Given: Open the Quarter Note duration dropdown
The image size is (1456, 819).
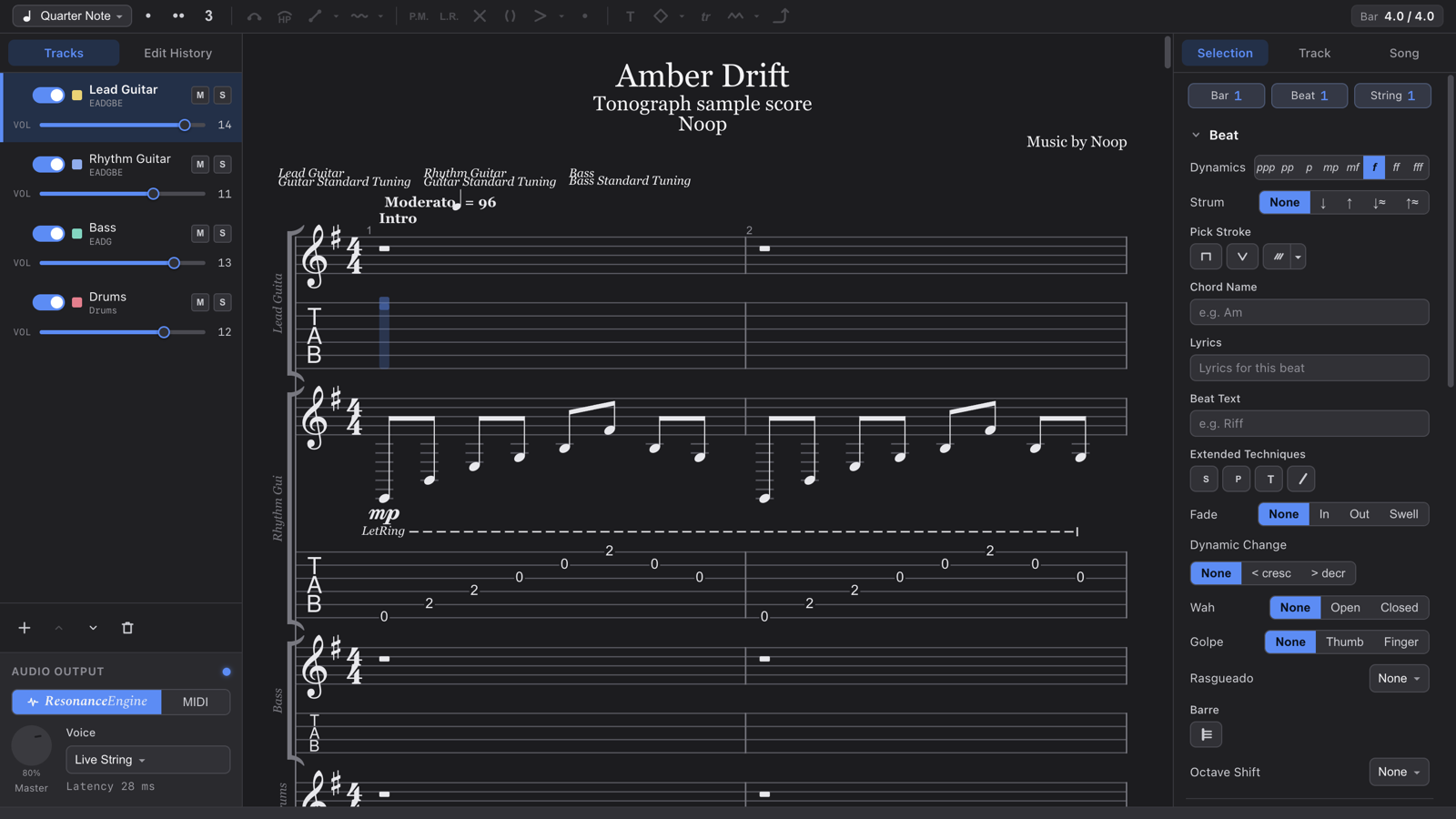Looking at the screenshot, I should pos(72,16).
